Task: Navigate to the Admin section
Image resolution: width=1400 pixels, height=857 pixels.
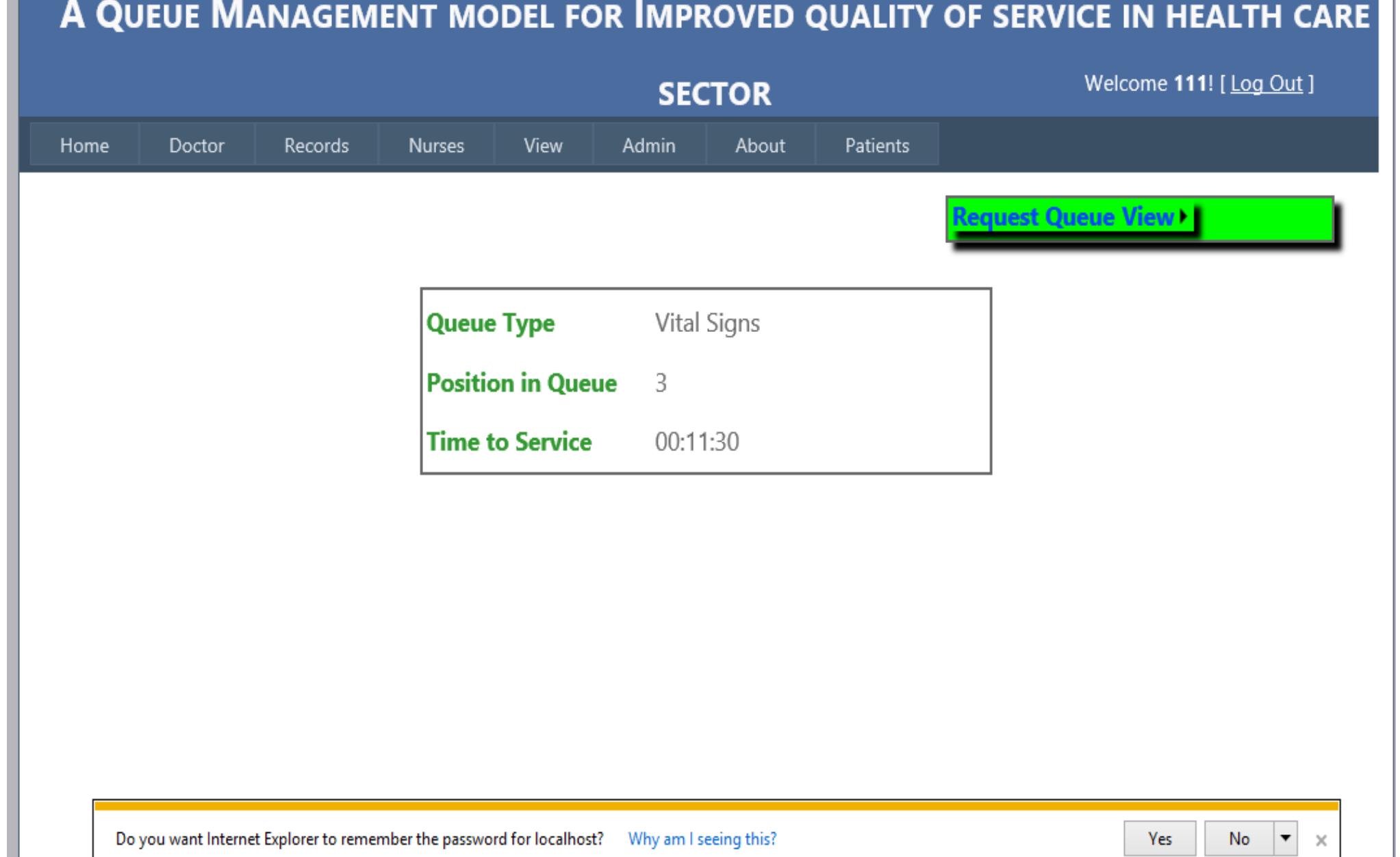Action: click(648, 146)
